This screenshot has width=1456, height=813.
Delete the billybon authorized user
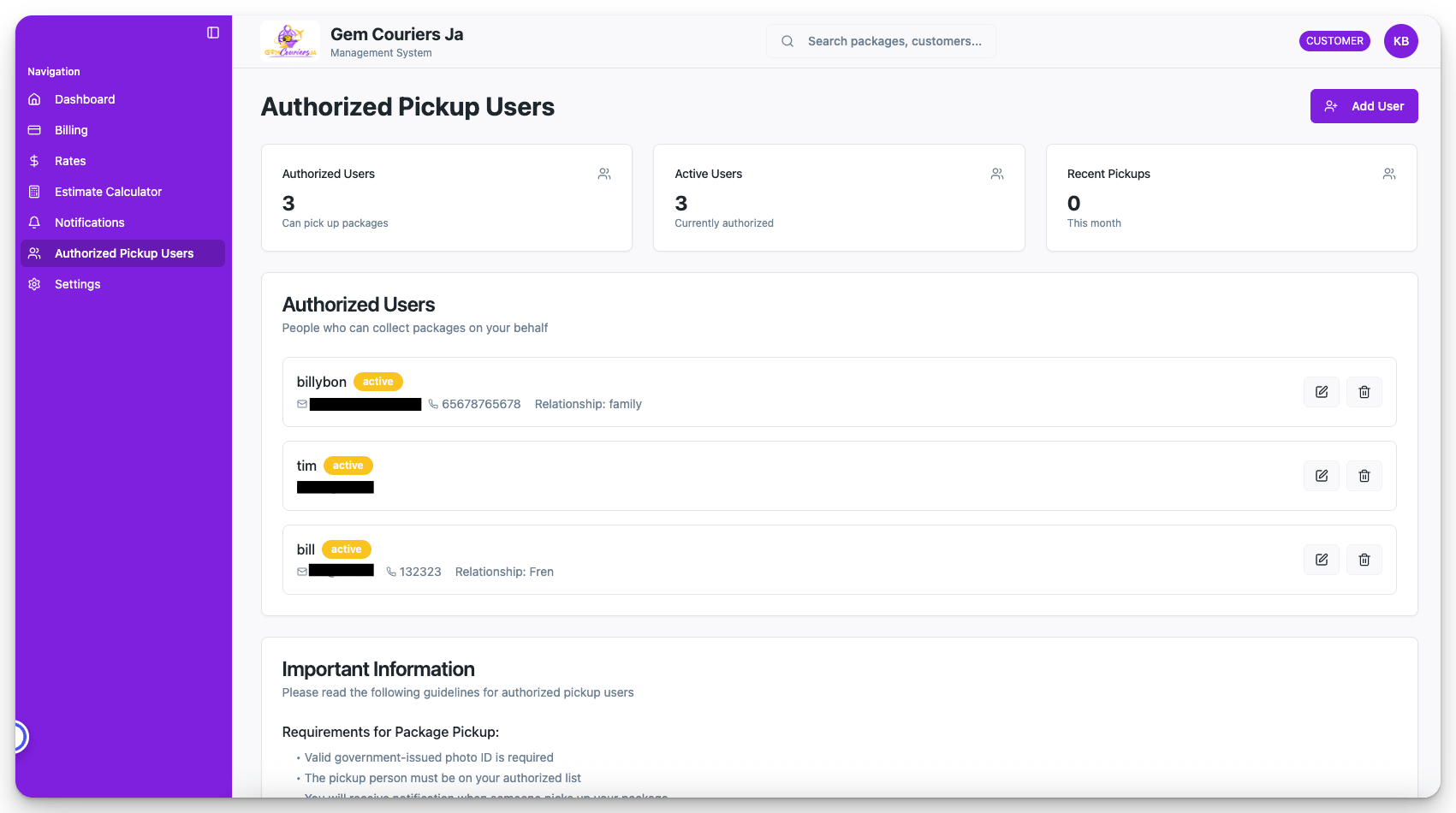pyautogui.click(x=1364, y=392)
